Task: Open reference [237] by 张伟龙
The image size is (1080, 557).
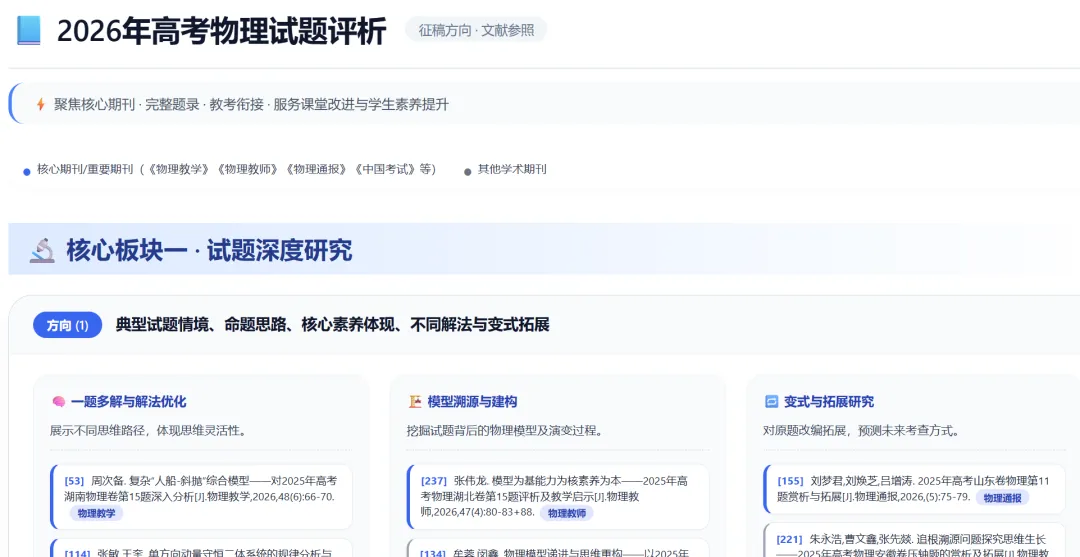Action: [558, 496]
